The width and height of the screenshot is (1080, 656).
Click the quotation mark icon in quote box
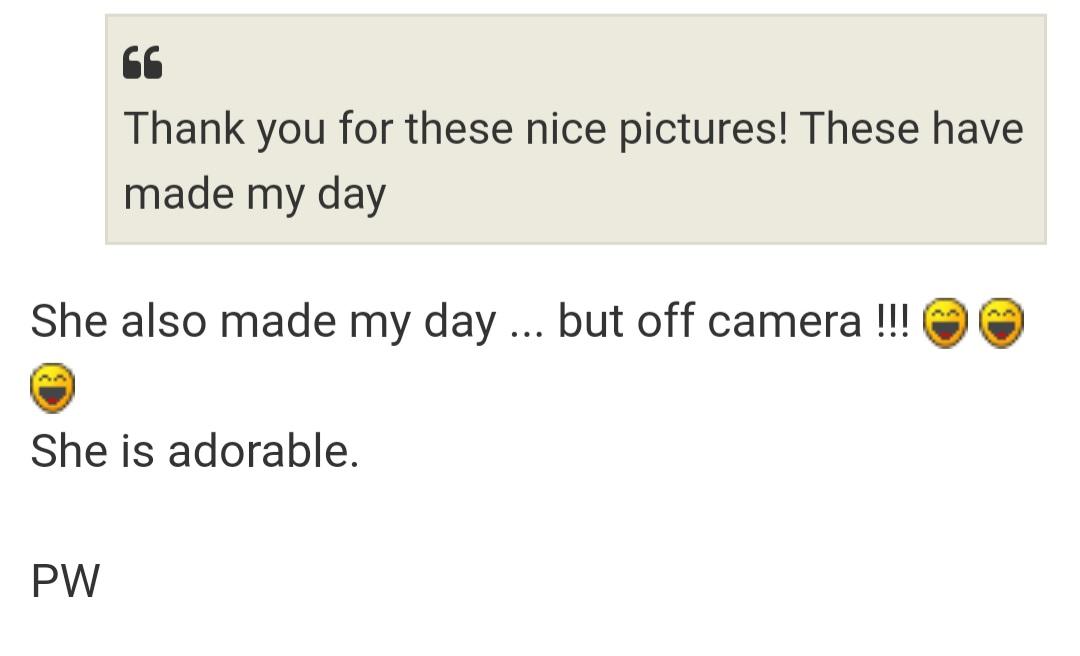tap(142, 64)
